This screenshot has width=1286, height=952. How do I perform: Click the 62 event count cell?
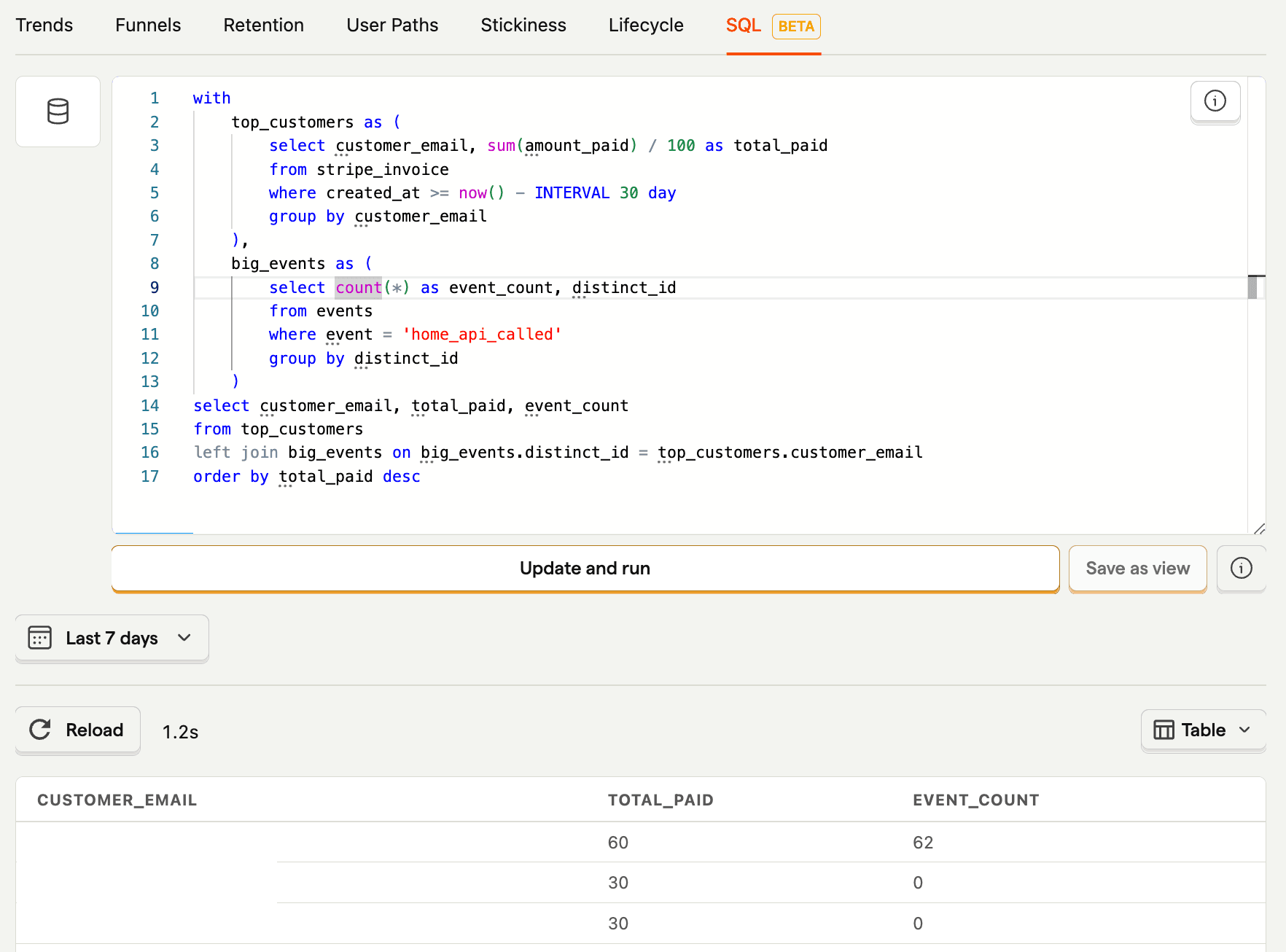[x=923, y=842]
